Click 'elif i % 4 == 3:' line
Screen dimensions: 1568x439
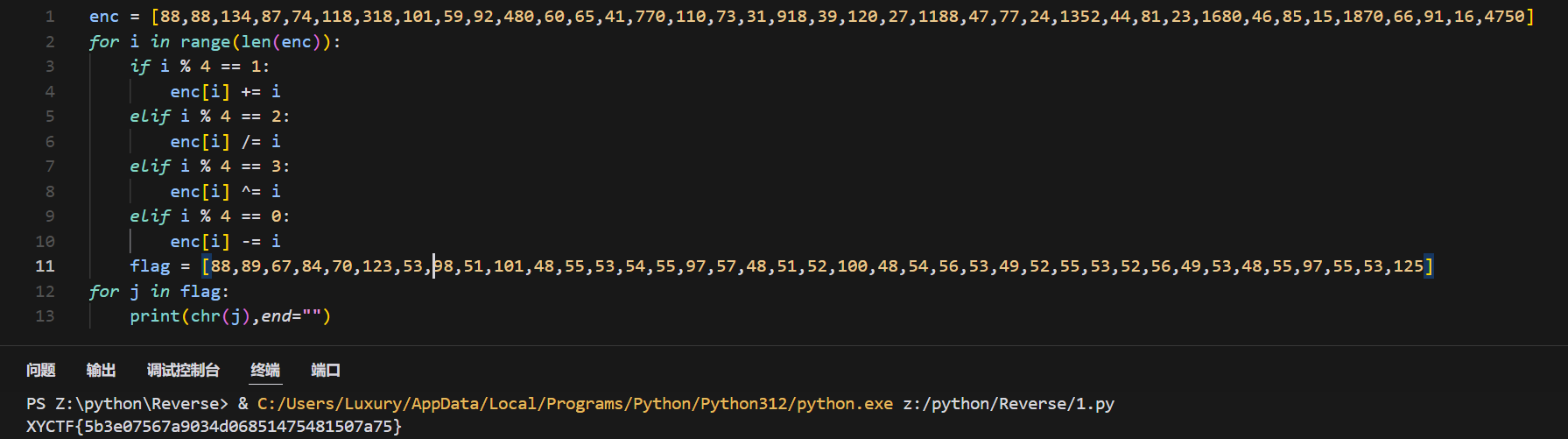pyautogui.click(x=210, y=166)
